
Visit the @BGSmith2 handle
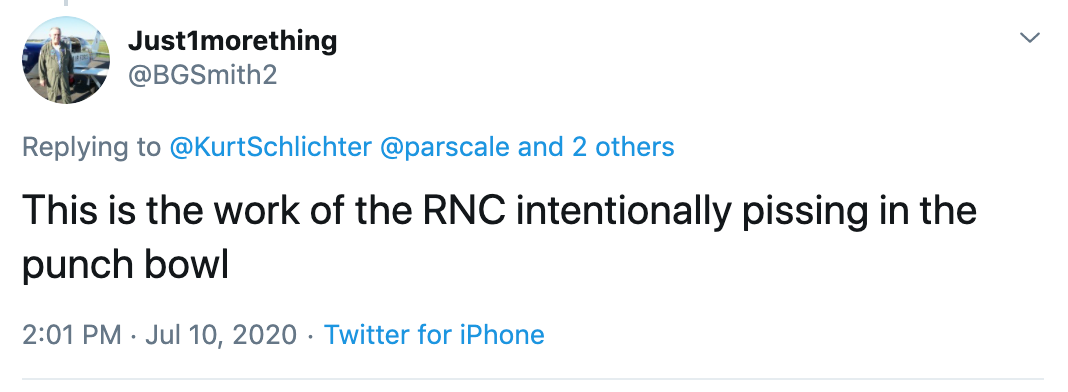(202, 75)
